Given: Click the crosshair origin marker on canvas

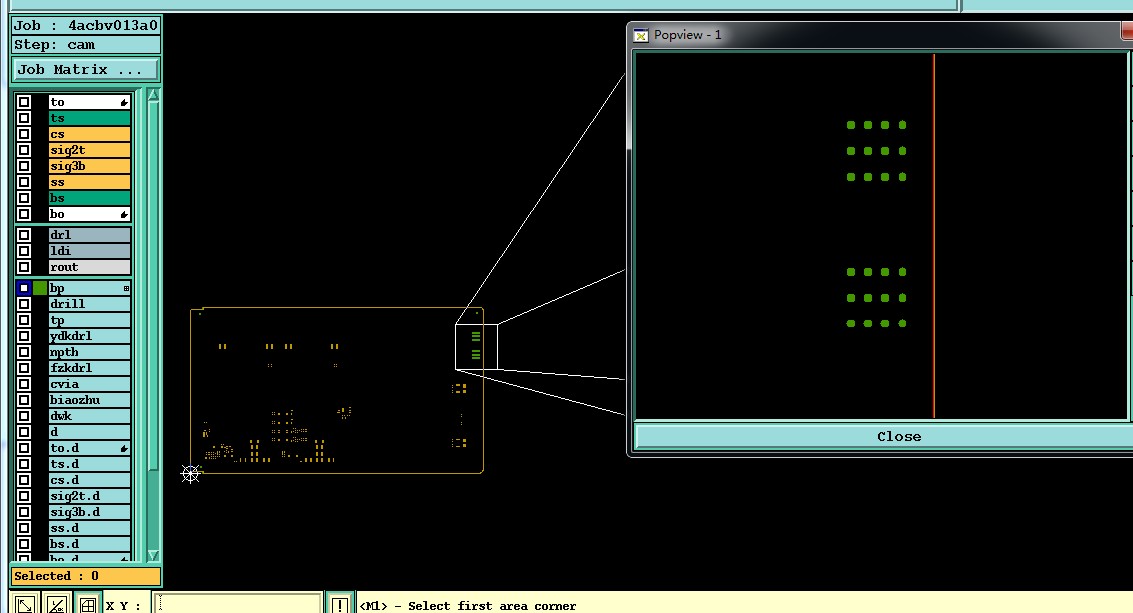Looking at the screenshot, I should 191,474.
